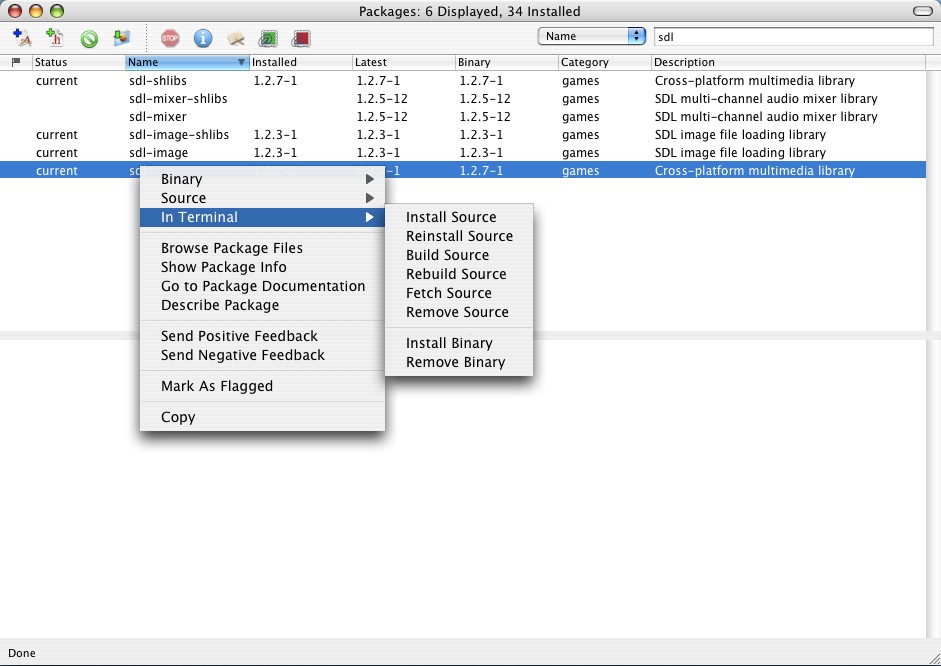Choose Show Package Info
The width and height of the screenshot is (941, 666).
tap(262, 267)
